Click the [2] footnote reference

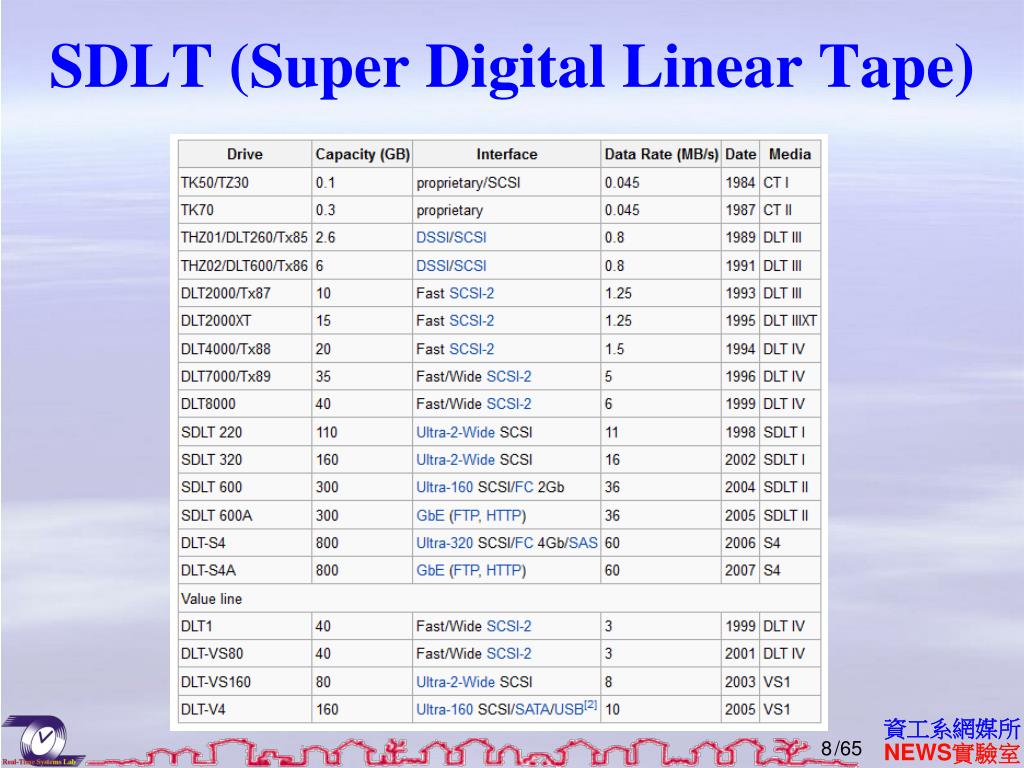click(590, 705)
